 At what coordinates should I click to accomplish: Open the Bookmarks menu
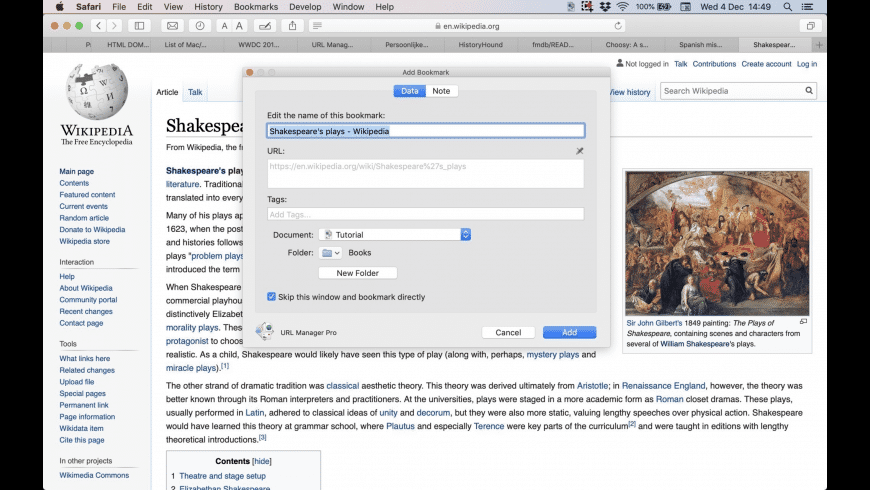pyautogui.click(x=256, y=7)
